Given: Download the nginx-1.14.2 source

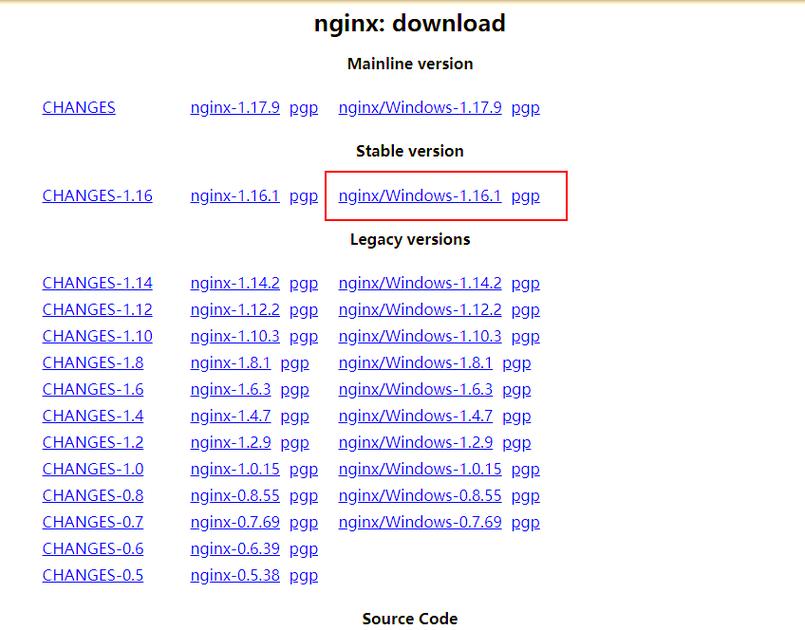Looking at the screenshot, I should 235,283.
